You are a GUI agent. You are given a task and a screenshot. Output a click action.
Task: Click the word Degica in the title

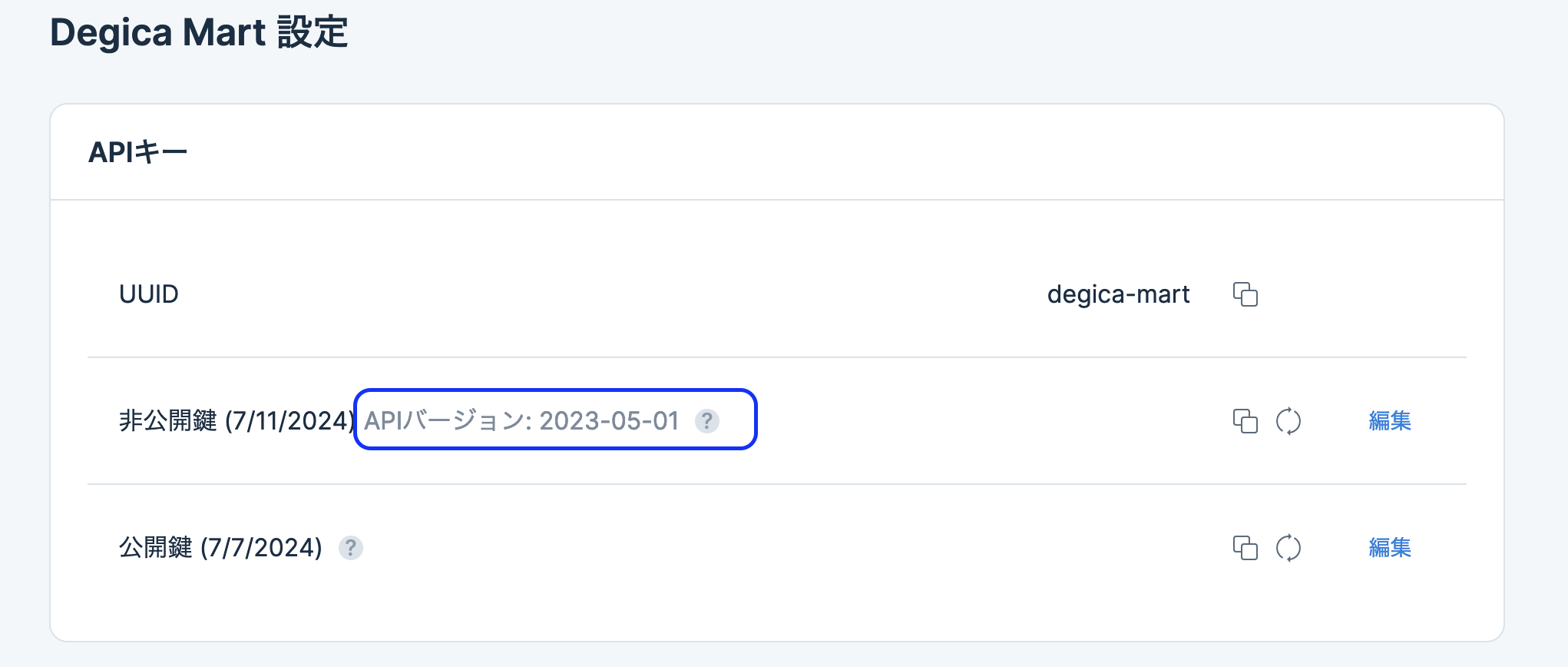tap(111, 33)
